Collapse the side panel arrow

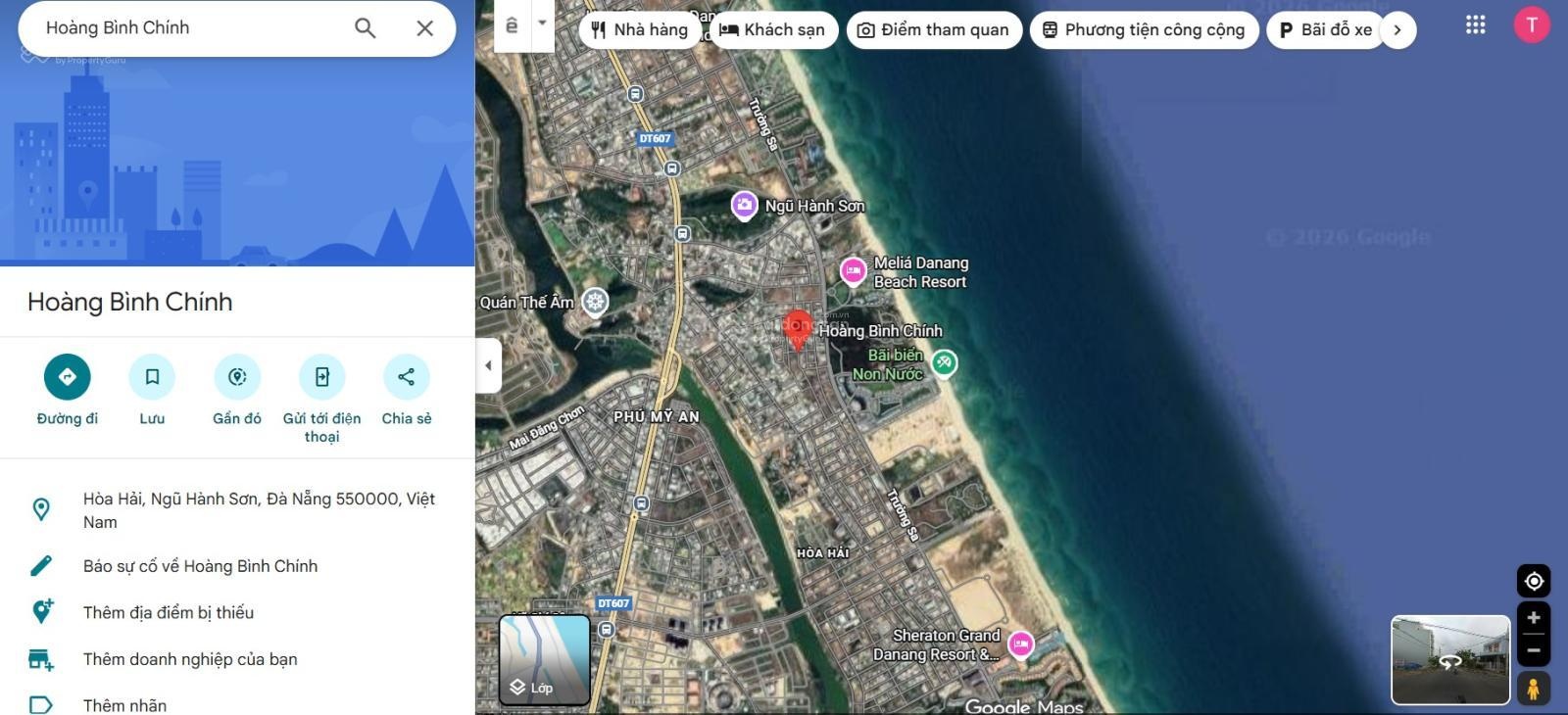(488, 365)
